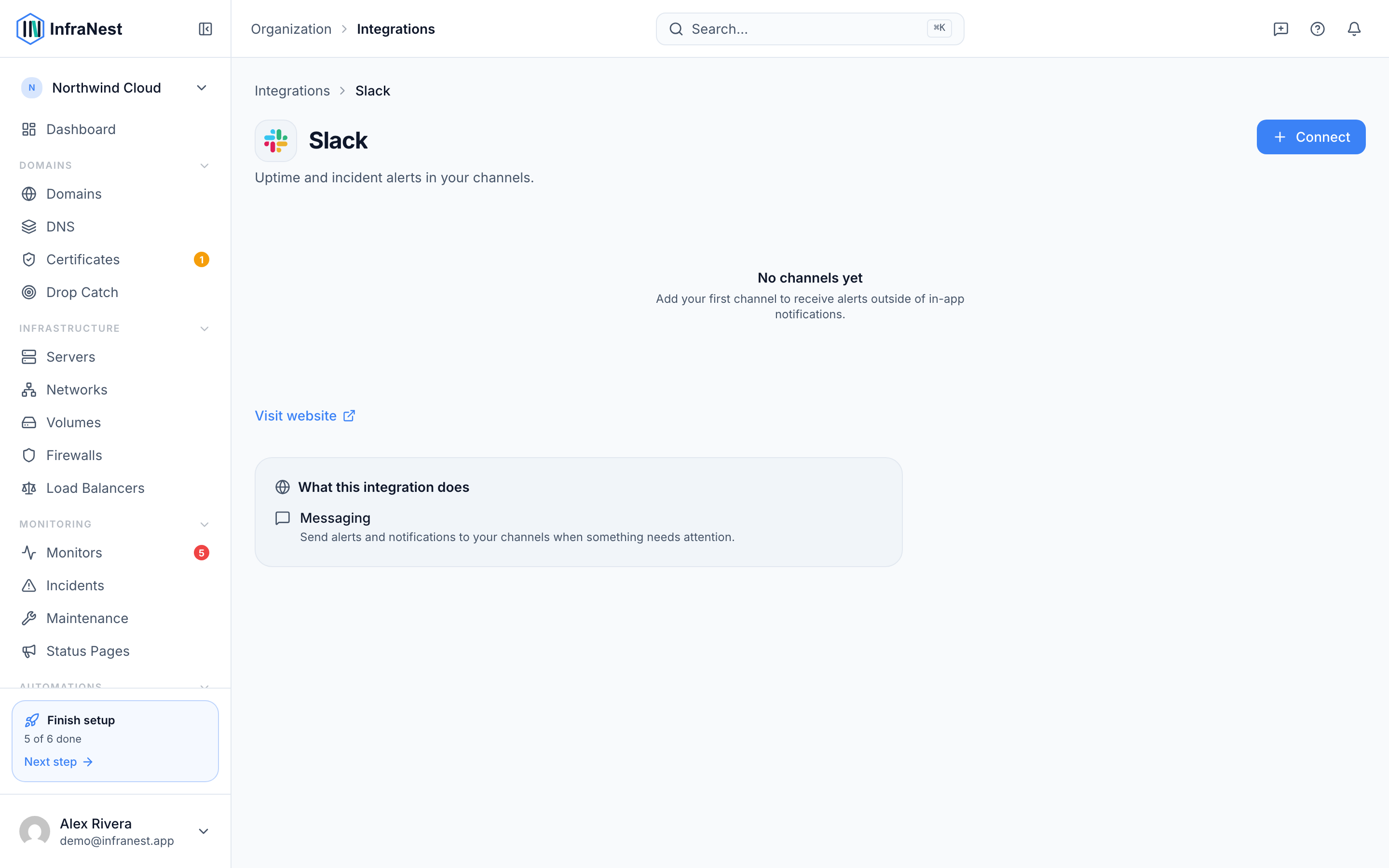Click the Slack logo icon

(275, 141)
